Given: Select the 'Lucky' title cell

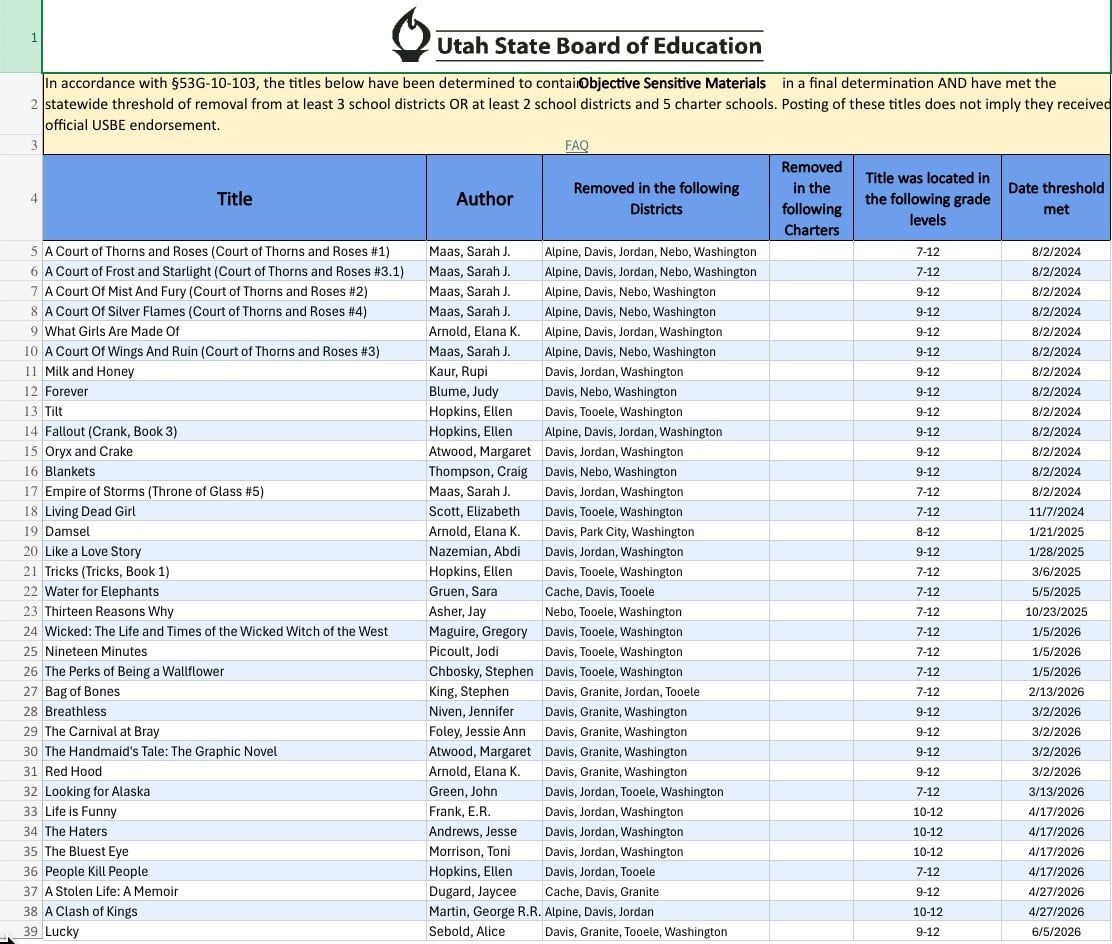Looking at the screenshot, I should click(x=235, y=931).
